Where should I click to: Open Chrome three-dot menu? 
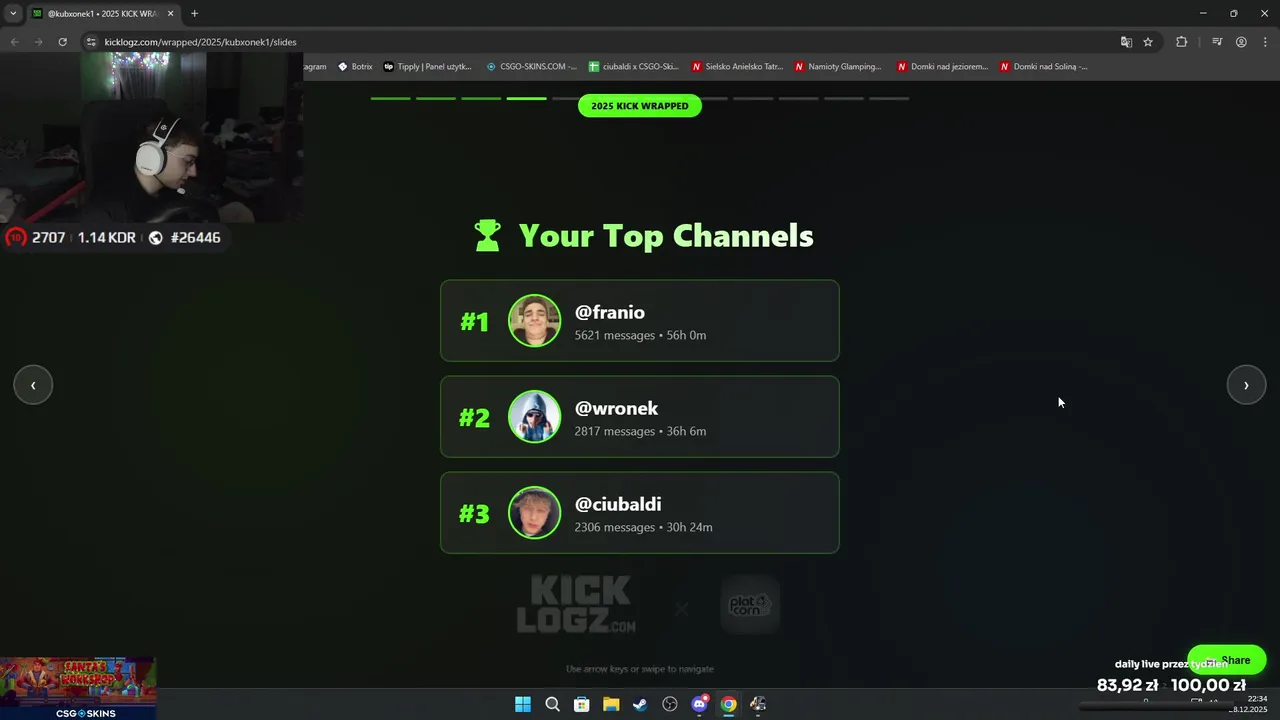click(x=1265, y=42)
